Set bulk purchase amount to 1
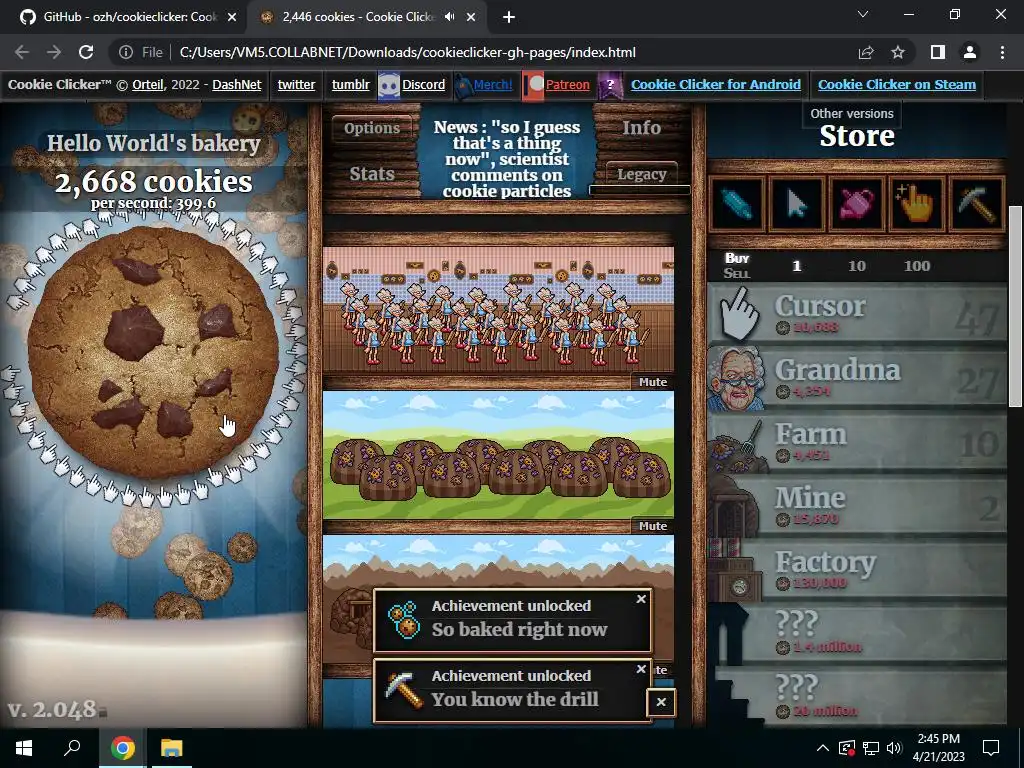1024x768 pixels. click(x=796, y=266)
